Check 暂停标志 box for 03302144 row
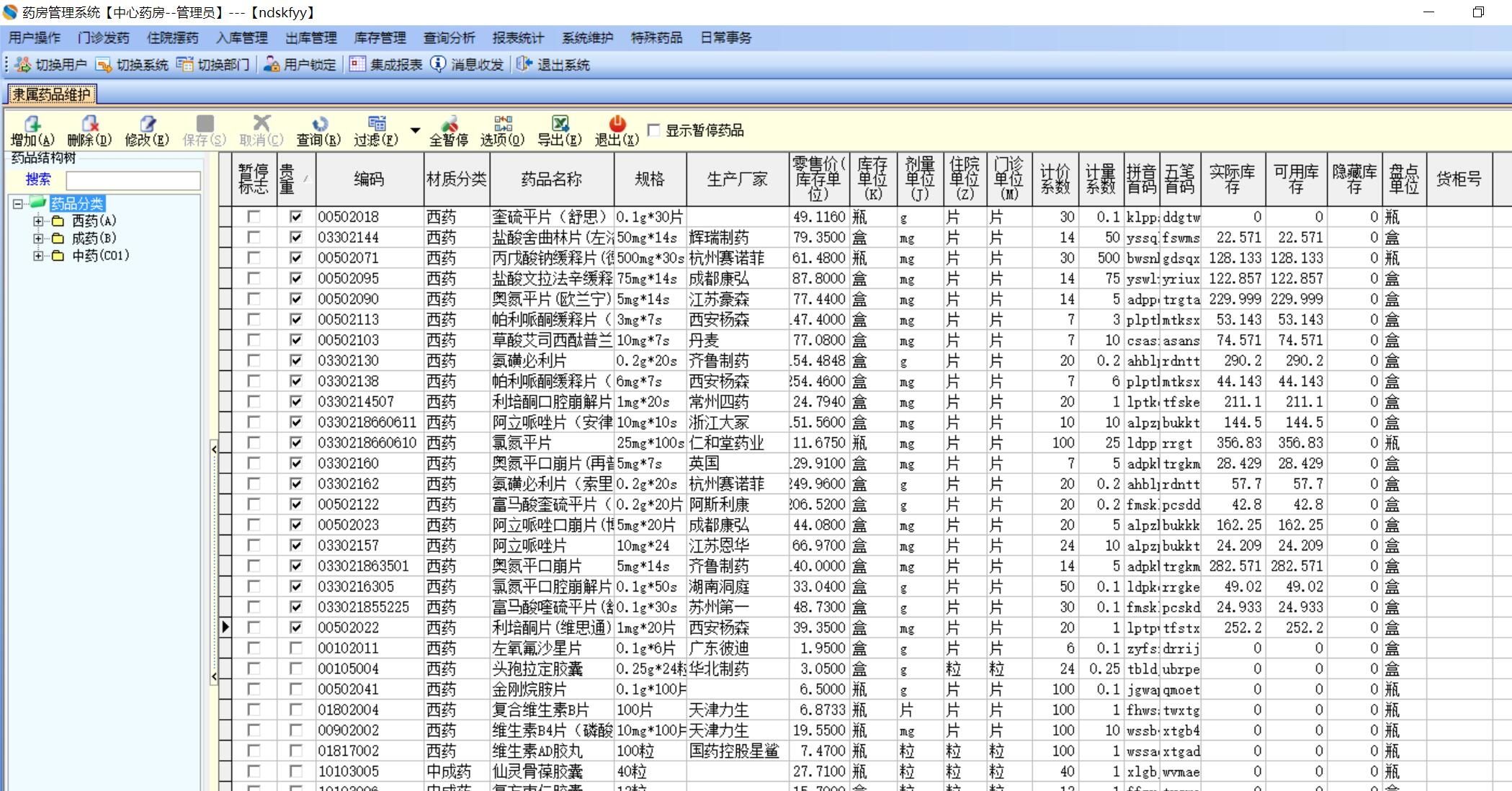This screenshot has height=791, width=1512. pos(254,237)
